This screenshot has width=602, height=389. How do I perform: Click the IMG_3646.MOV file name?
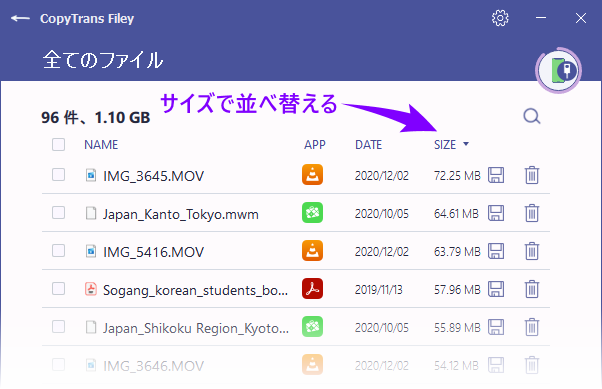153,366
